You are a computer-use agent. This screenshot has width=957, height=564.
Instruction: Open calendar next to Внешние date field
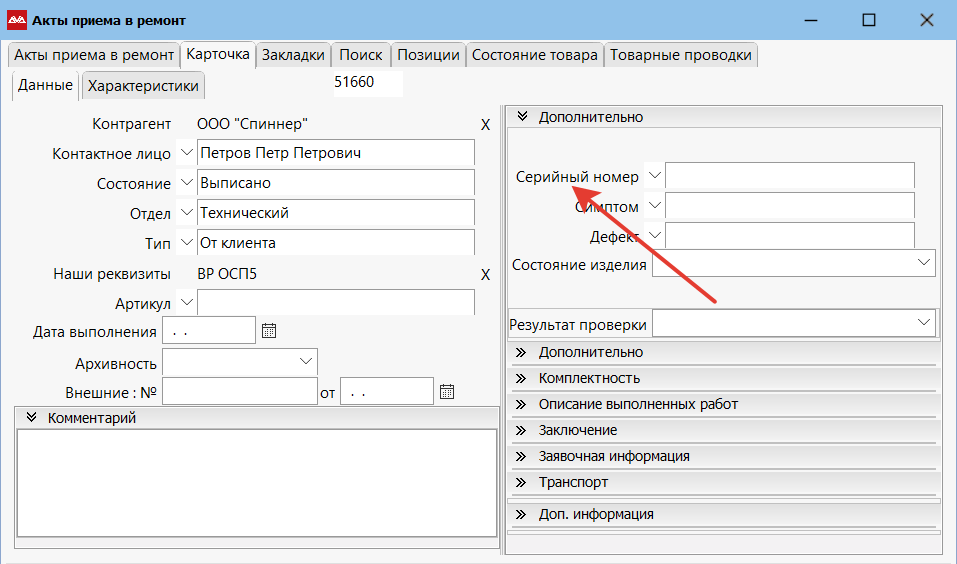coord(447,392)
